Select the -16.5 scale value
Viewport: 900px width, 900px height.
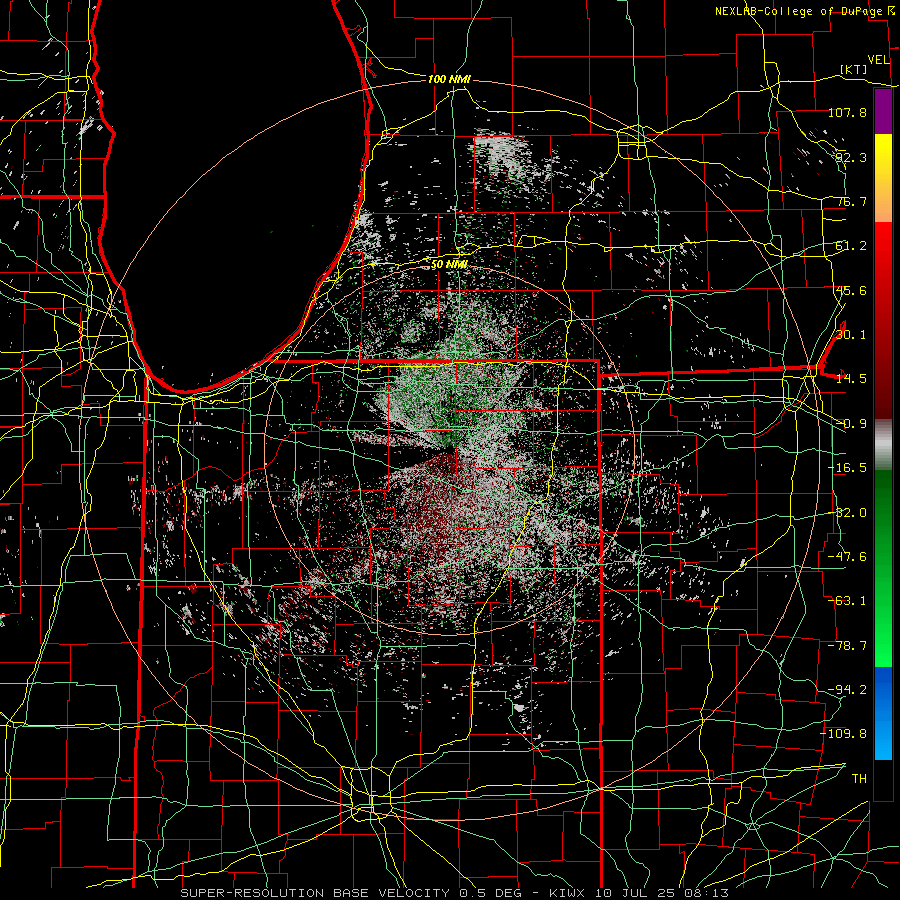[x=847, y=468]
